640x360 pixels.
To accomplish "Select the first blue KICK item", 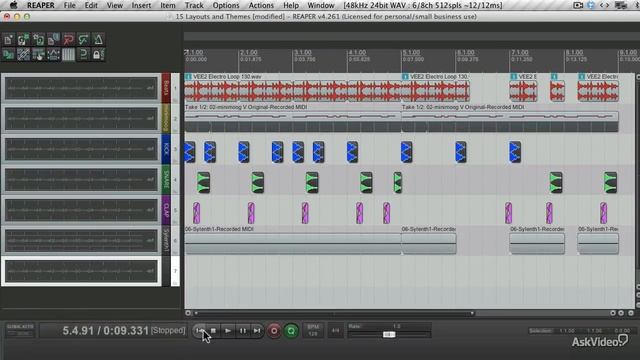I will coord(190,152).
